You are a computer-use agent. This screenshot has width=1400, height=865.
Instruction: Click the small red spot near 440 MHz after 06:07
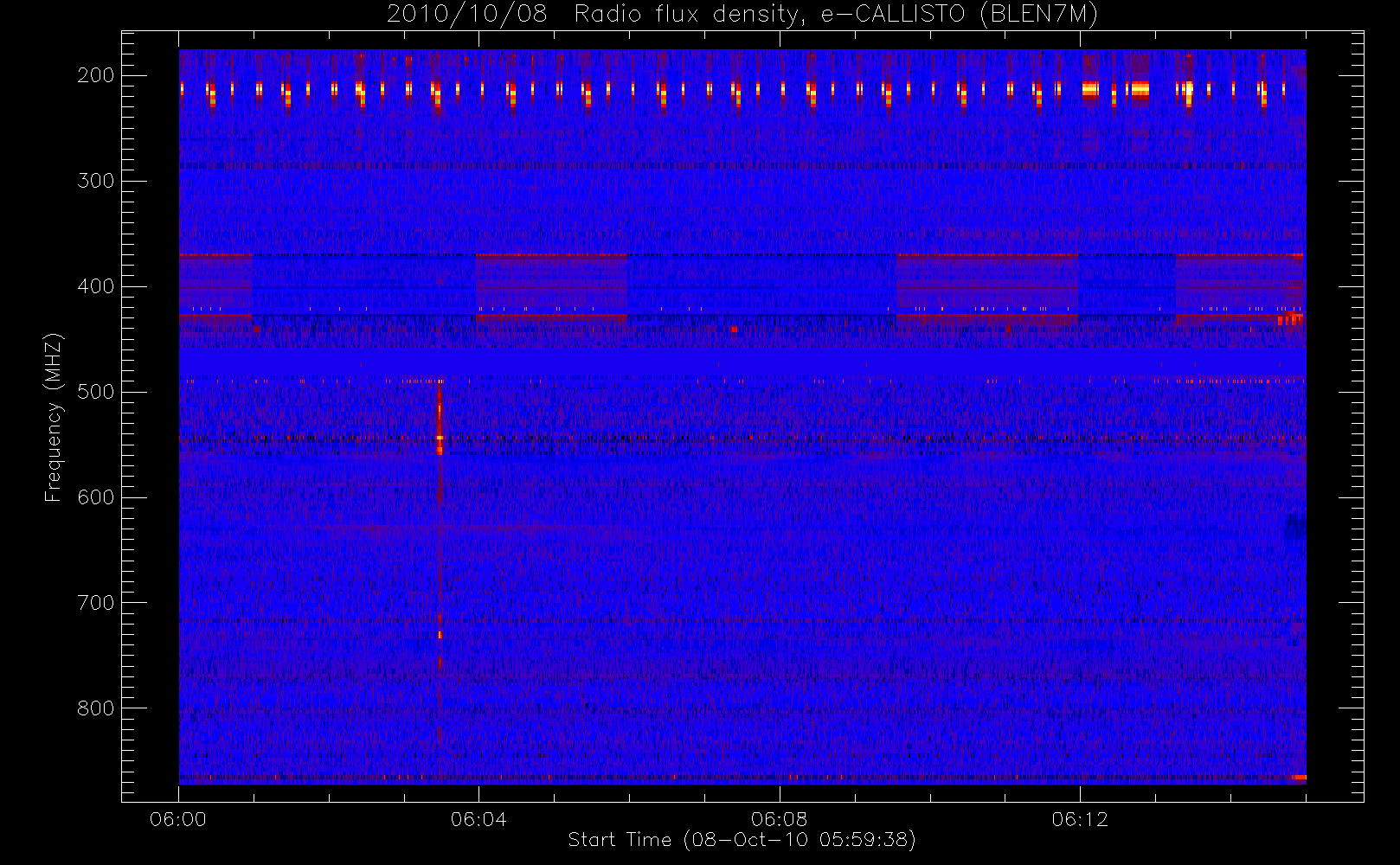734,329
